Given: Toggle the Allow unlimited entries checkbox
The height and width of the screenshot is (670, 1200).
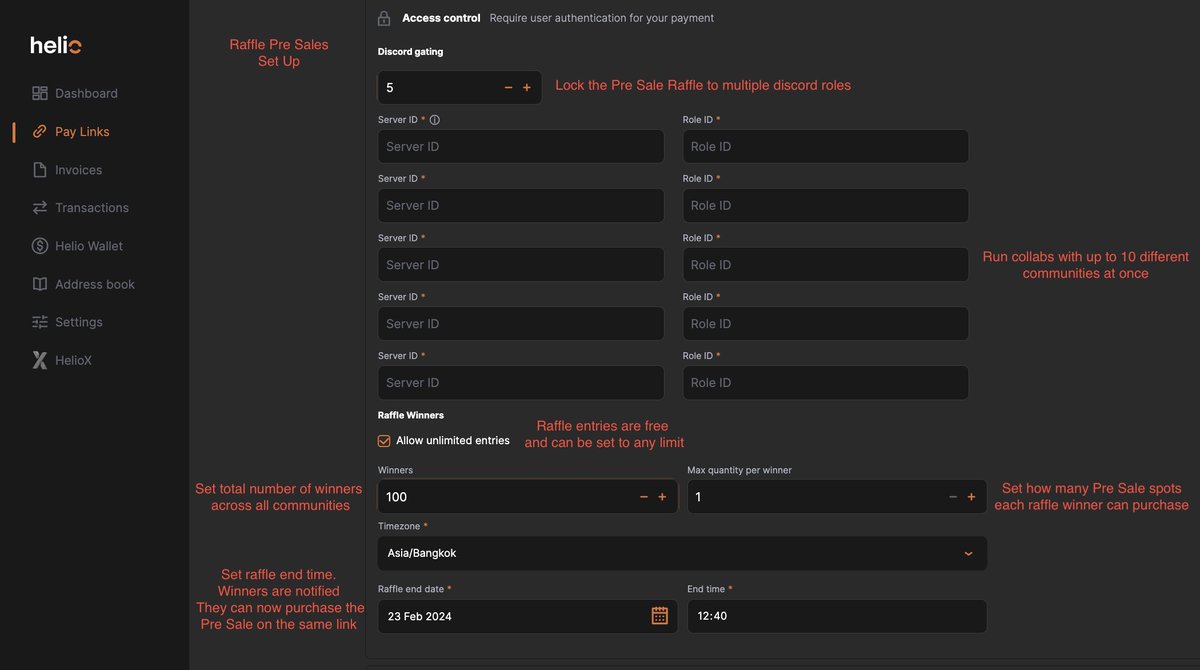Looking at the screenshot, I should point(384,441).
